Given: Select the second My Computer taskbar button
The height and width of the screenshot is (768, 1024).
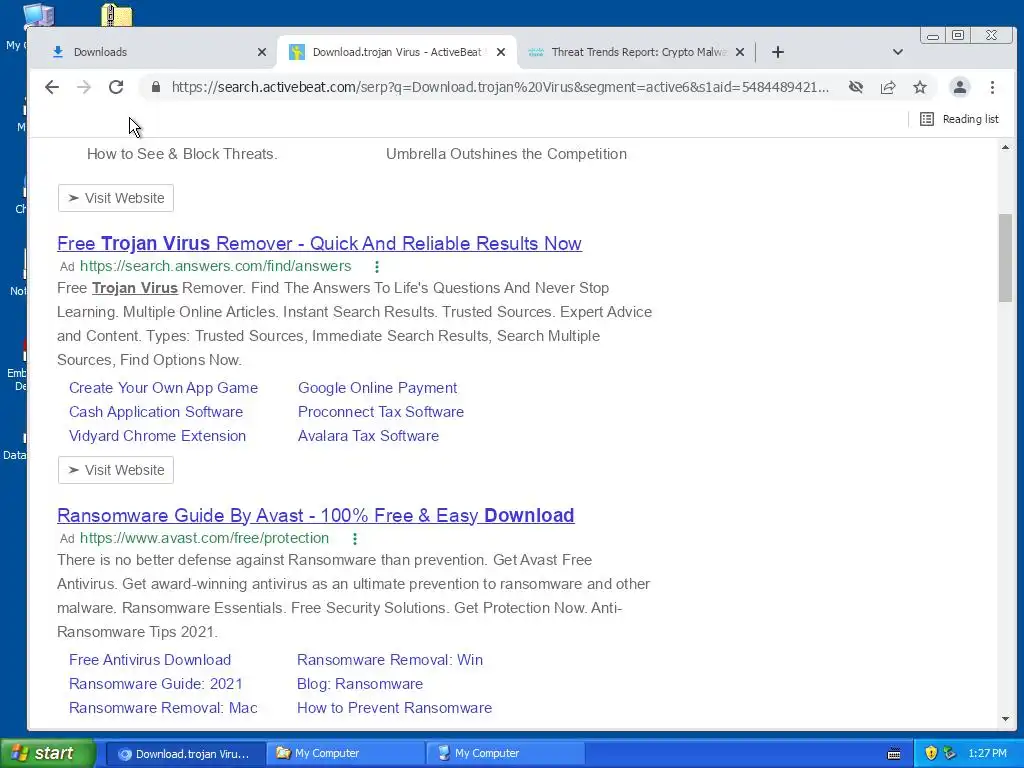Looking at the screenshot, I should tap(505, 754).
